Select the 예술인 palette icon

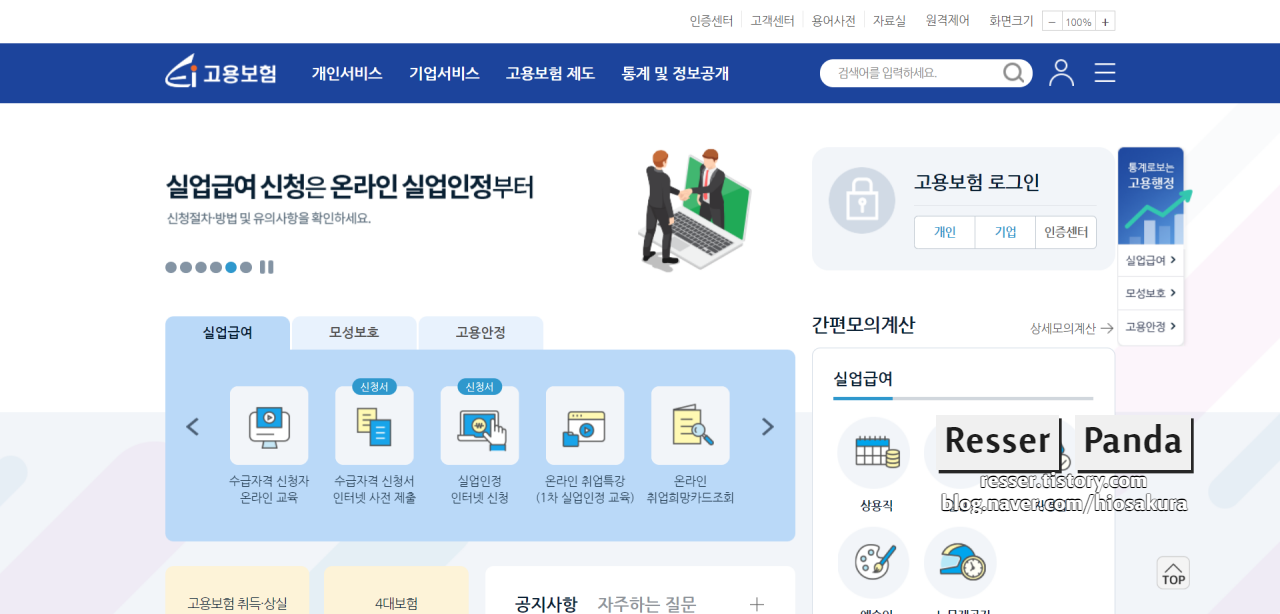[874, 563]
